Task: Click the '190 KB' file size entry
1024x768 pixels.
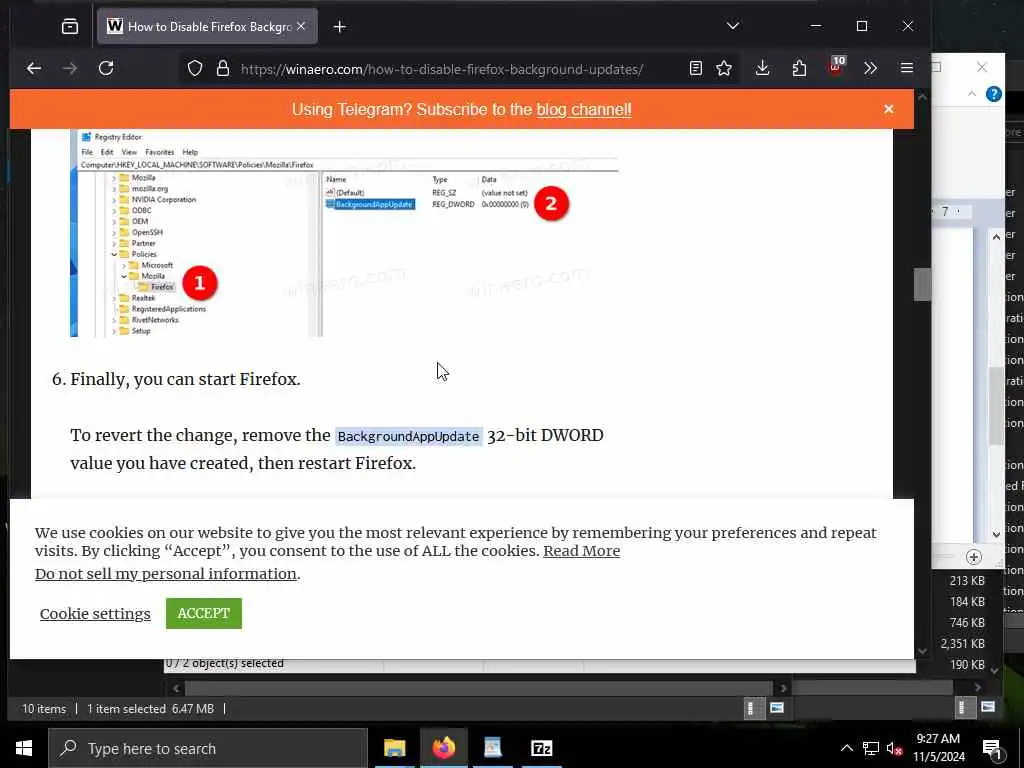Action: coord(967,664)
